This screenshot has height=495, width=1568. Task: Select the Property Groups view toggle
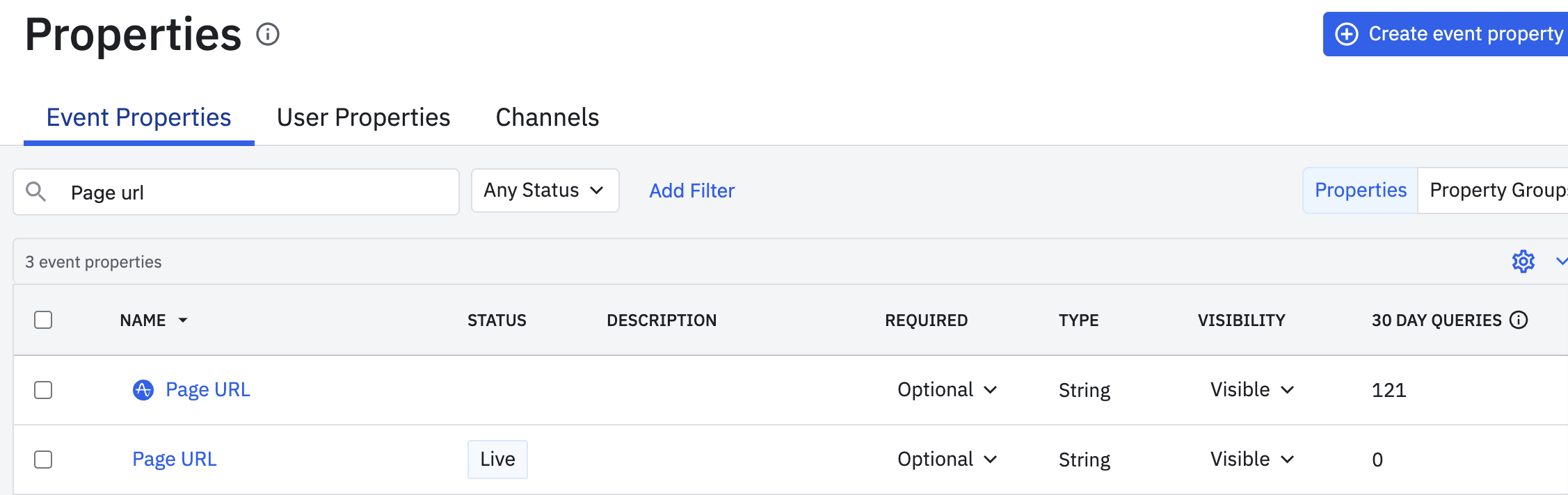[1496, 190]
